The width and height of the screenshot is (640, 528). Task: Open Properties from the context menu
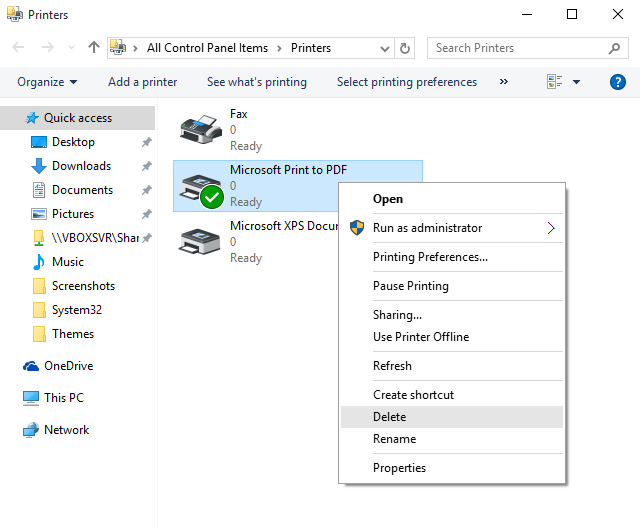pyautogui.click(x=452, y=468)
